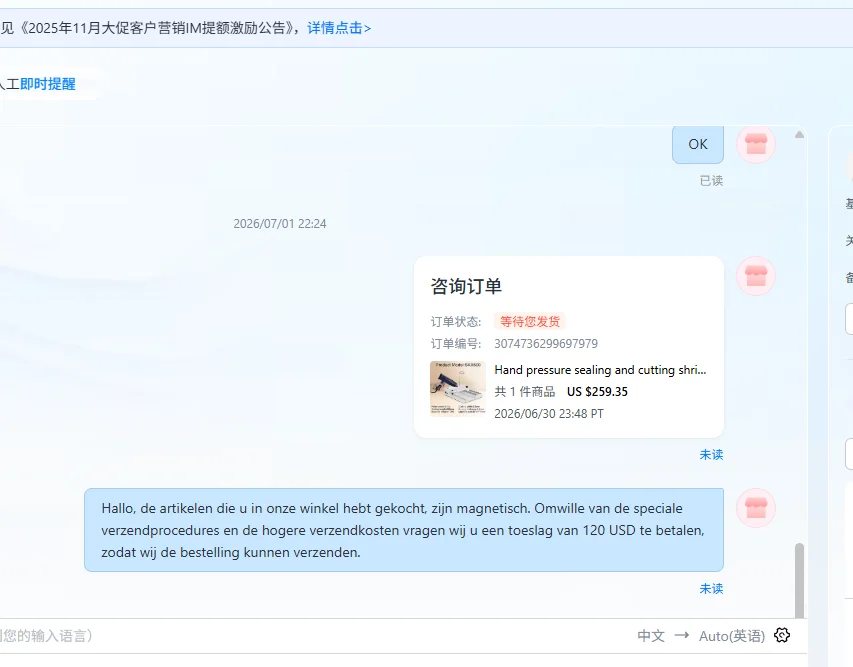The image size is (853, 667).
Task: Open the sealing machine product thumbnail
Action: [458, 388]
